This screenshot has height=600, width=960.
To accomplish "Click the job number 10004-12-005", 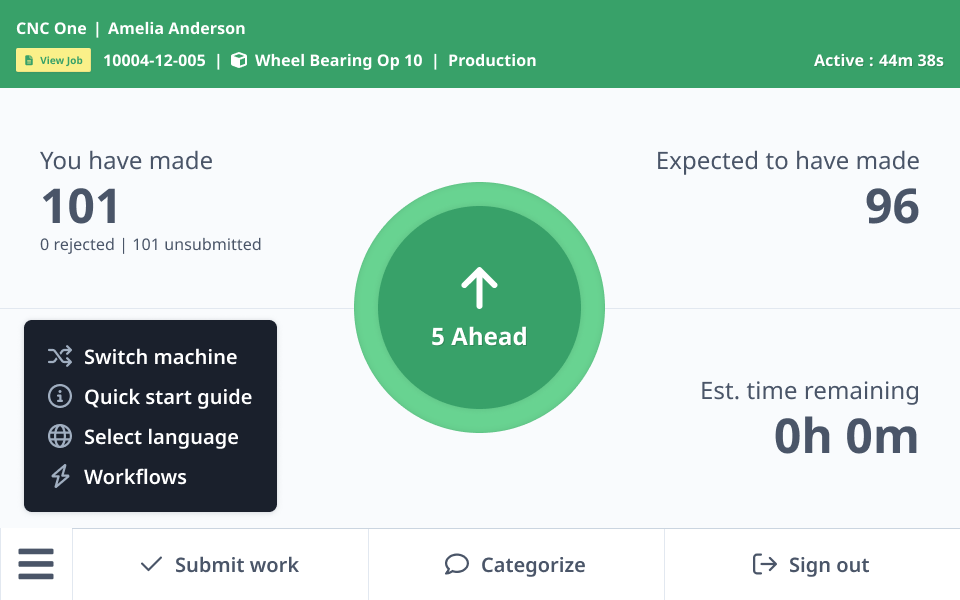I will tap(154, 61).
